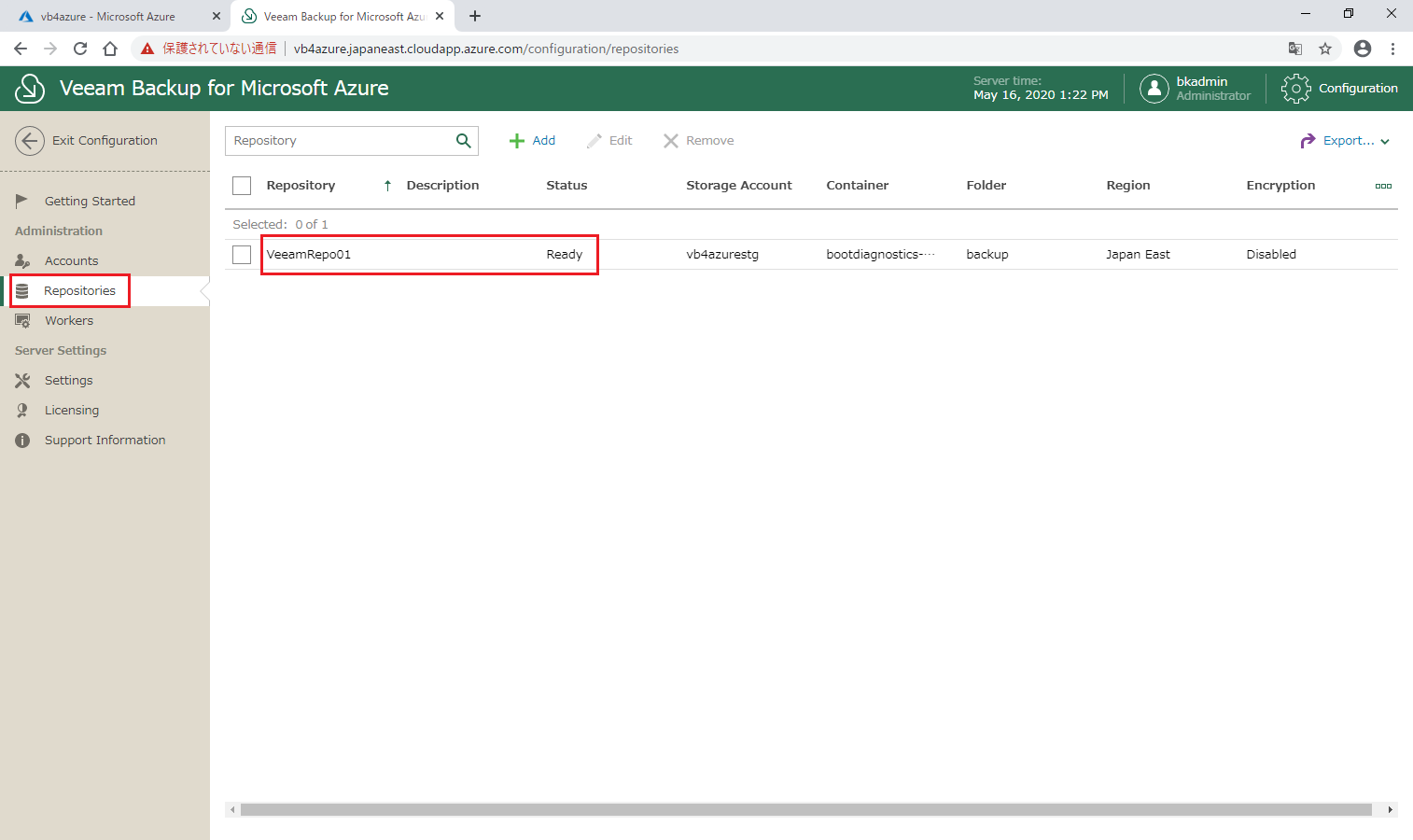This screenshot has height=840, width=1413.
Task: Close the vb4azure - Microsoft Azure tab
Action: pos(216,16)
